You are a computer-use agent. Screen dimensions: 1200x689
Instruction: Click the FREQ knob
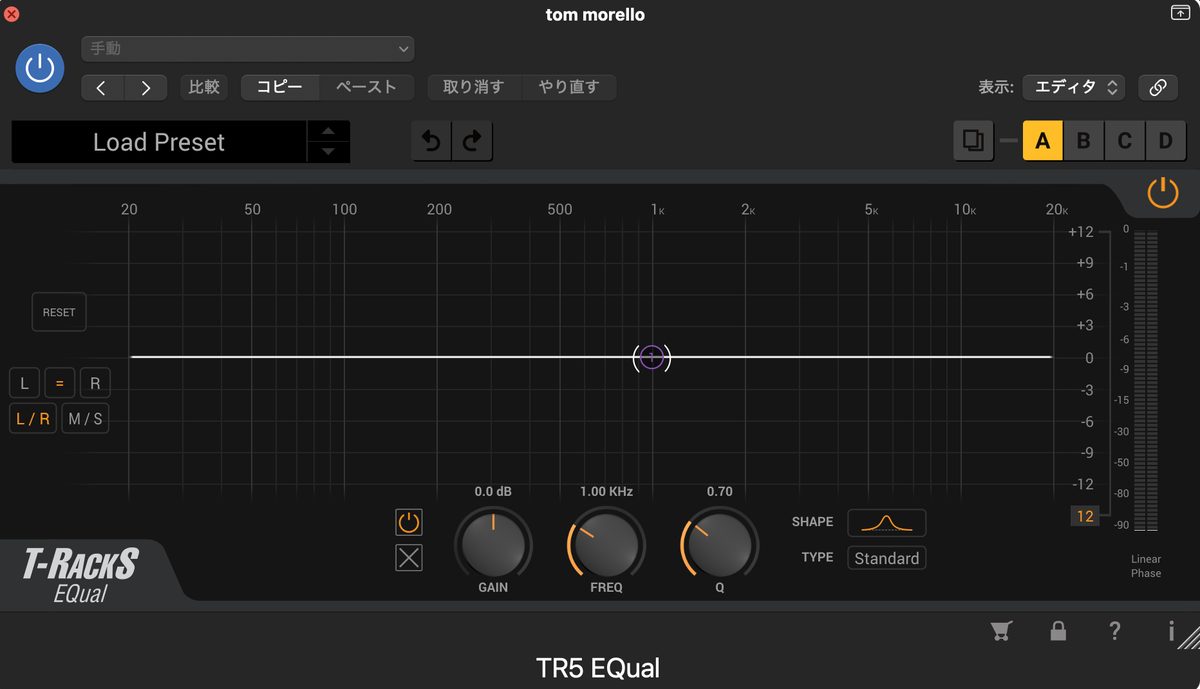[x=606, y=545]
